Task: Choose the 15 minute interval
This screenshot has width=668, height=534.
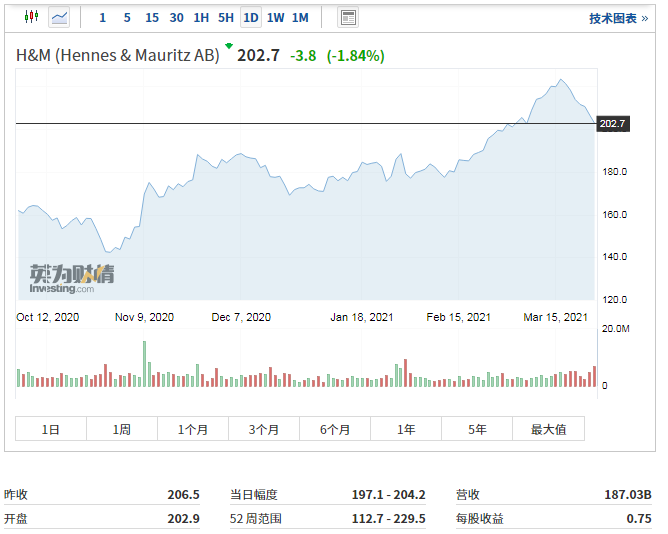Action: [151, 17]
